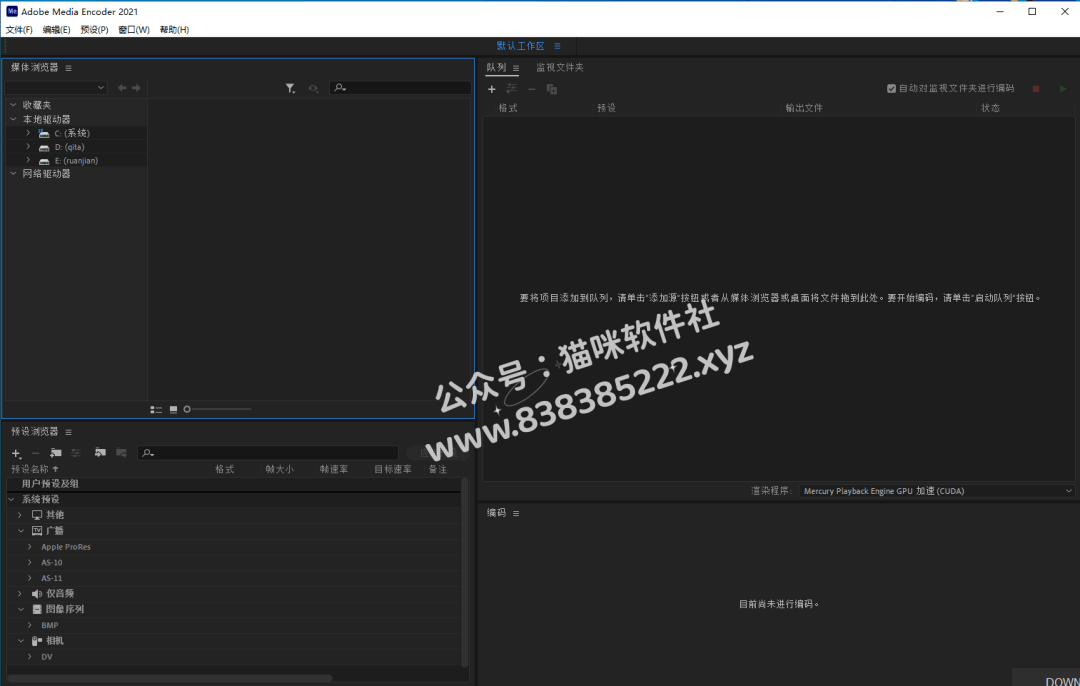Expand the AS-10 presets
The width and height of the screenshot is (1080, 686).
[x=30, y=563]
